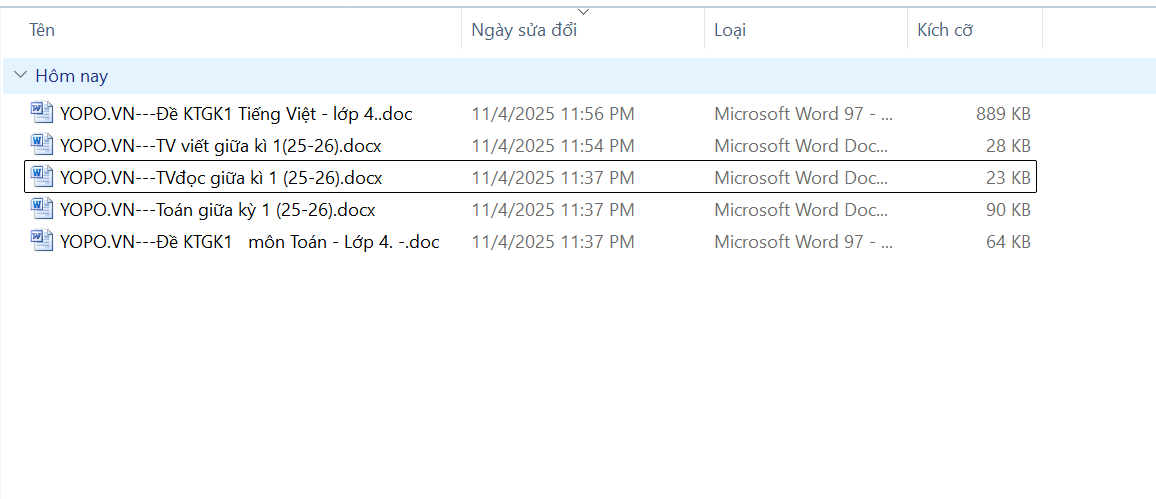Click the 889 KB size cell
This screenshot has width=1156, height=499.
pyautogui.click(x=1003, y=114)
